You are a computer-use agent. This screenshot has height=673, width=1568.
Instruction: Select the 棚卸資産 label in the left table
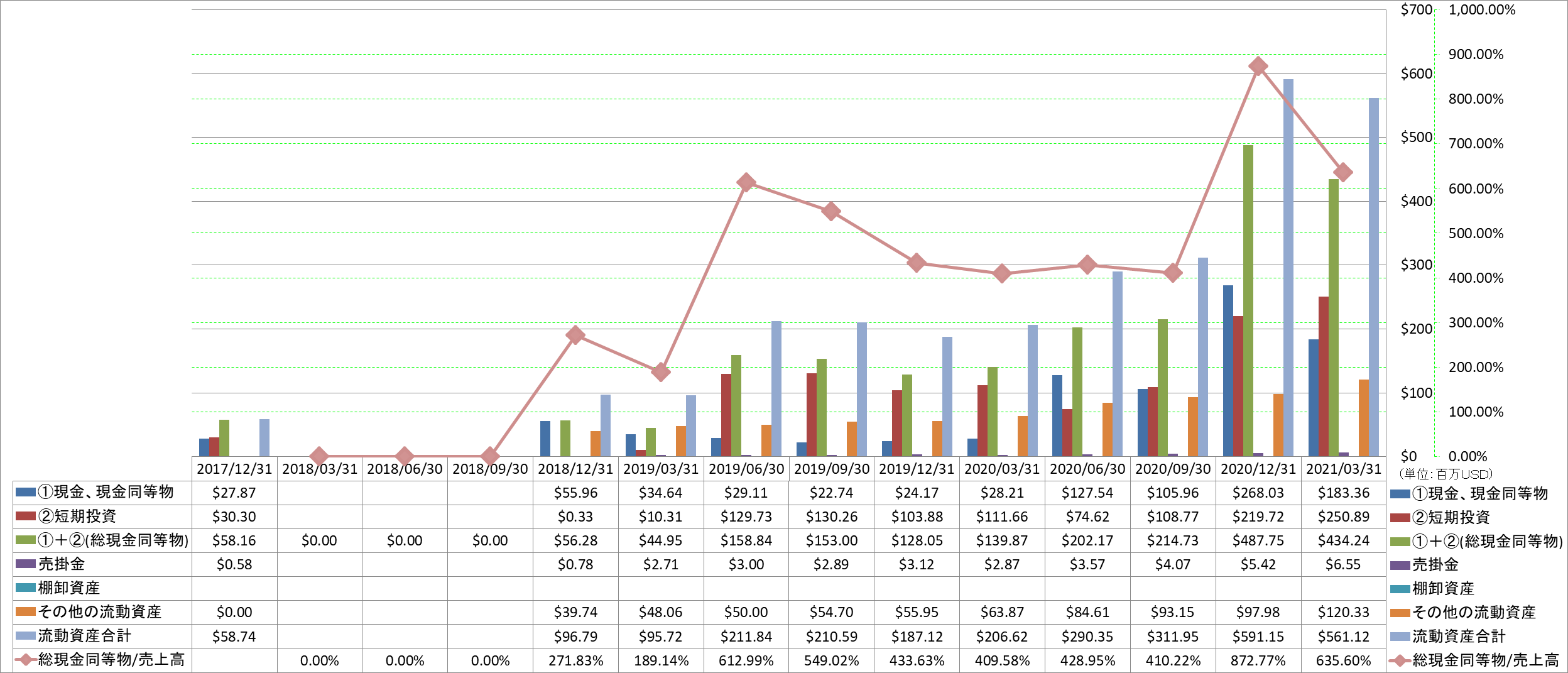(69, 588)
